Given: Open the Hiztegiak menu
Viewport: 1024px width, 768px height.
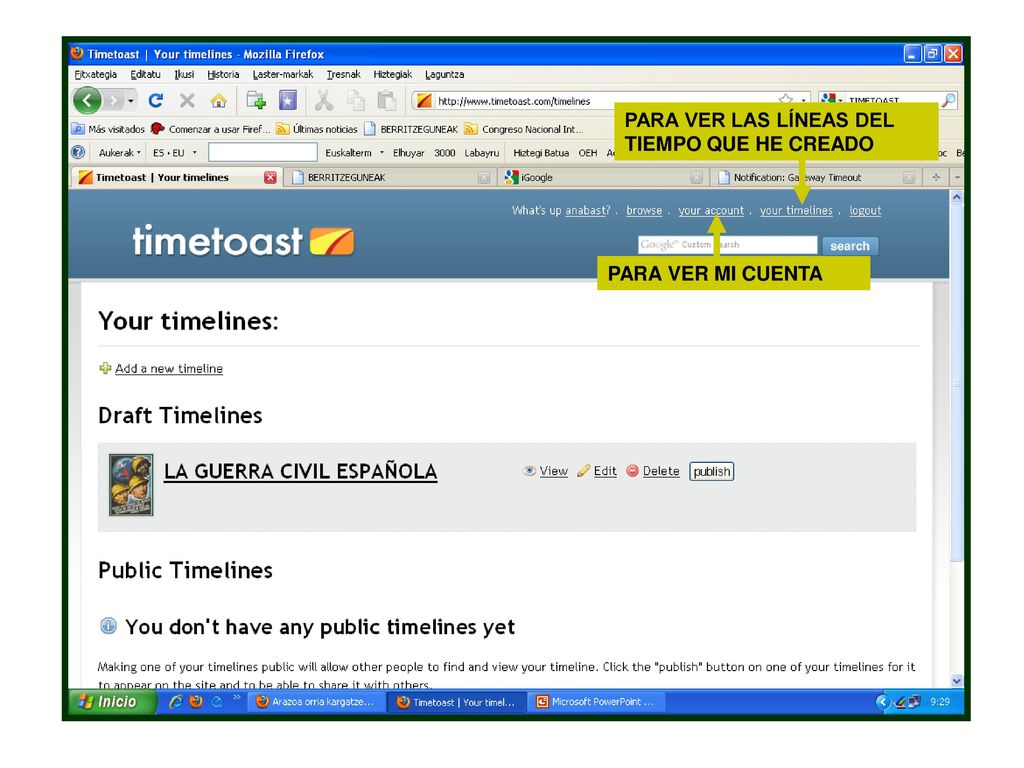Looking at the screenshot, I should coord(392,74).
